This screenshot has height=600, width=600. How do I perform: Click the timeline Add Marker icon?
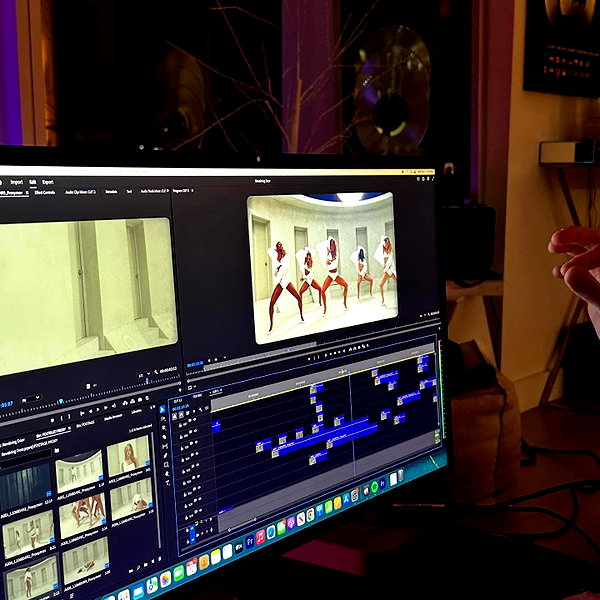194,411
